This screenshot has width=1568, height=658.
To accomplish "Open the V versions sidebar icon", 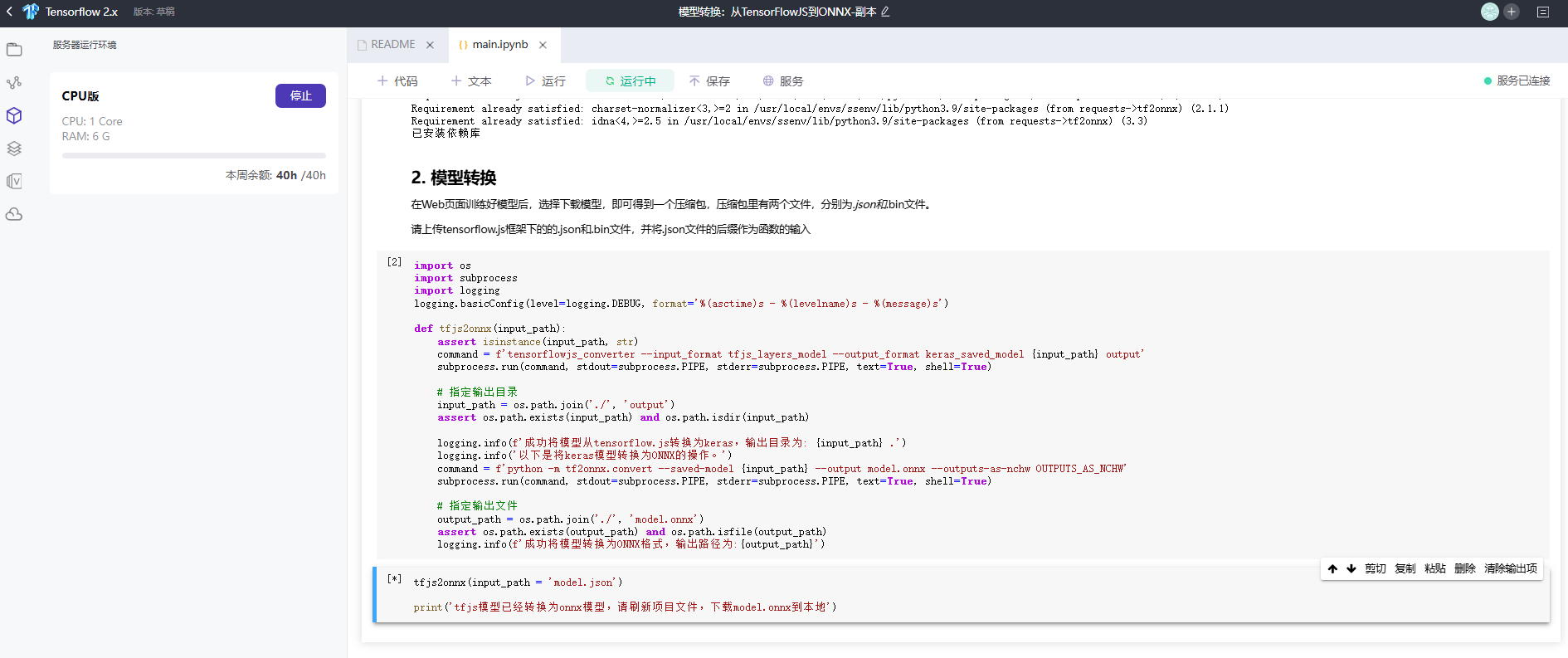I will tap(14, 181).
